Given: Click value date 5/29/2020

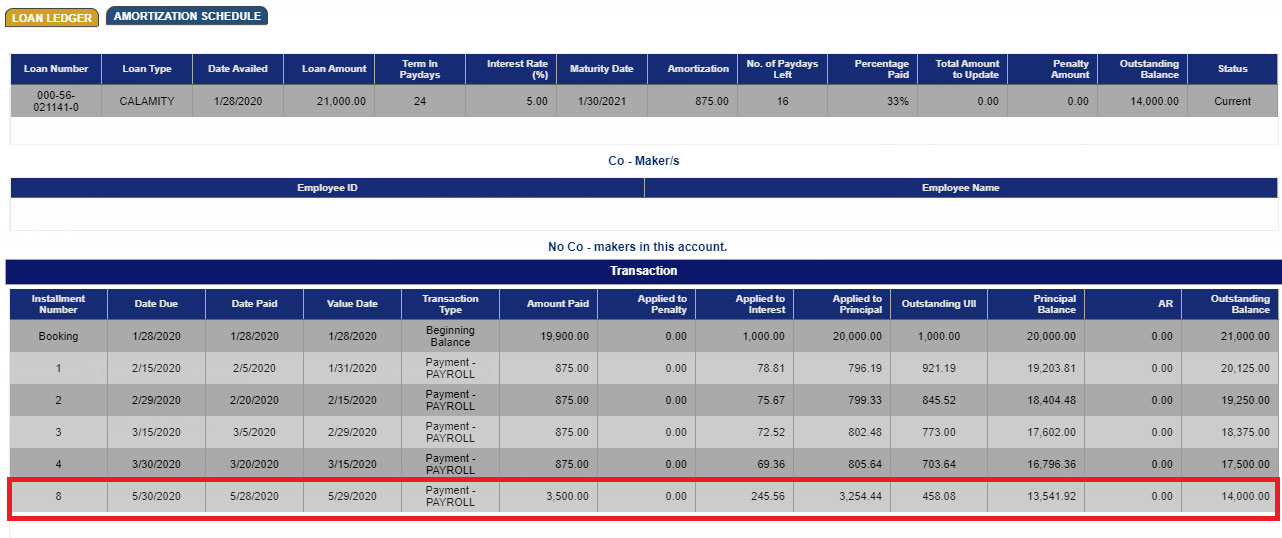Looking at the screenshot, I should tap(352, 496).
